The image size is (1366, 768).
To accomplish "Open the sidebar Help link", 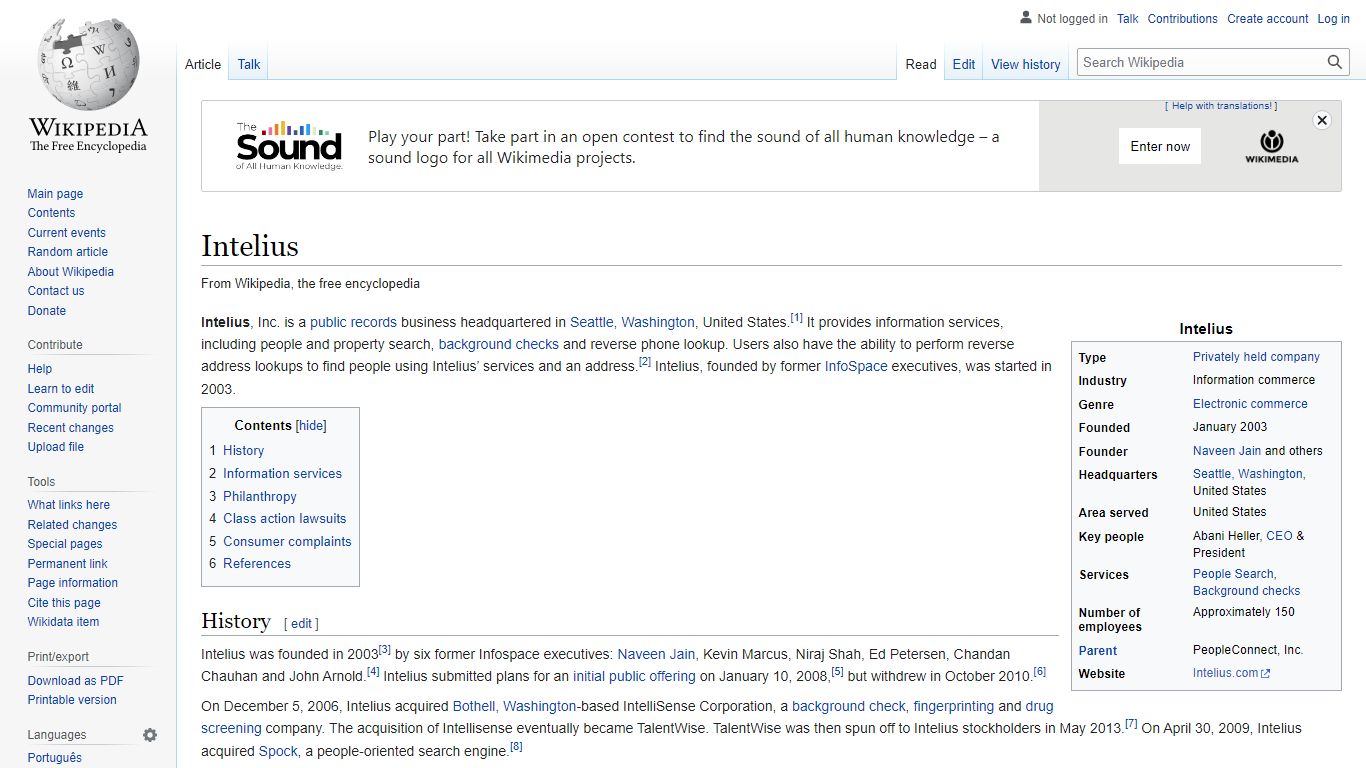I will click(40, 369).
